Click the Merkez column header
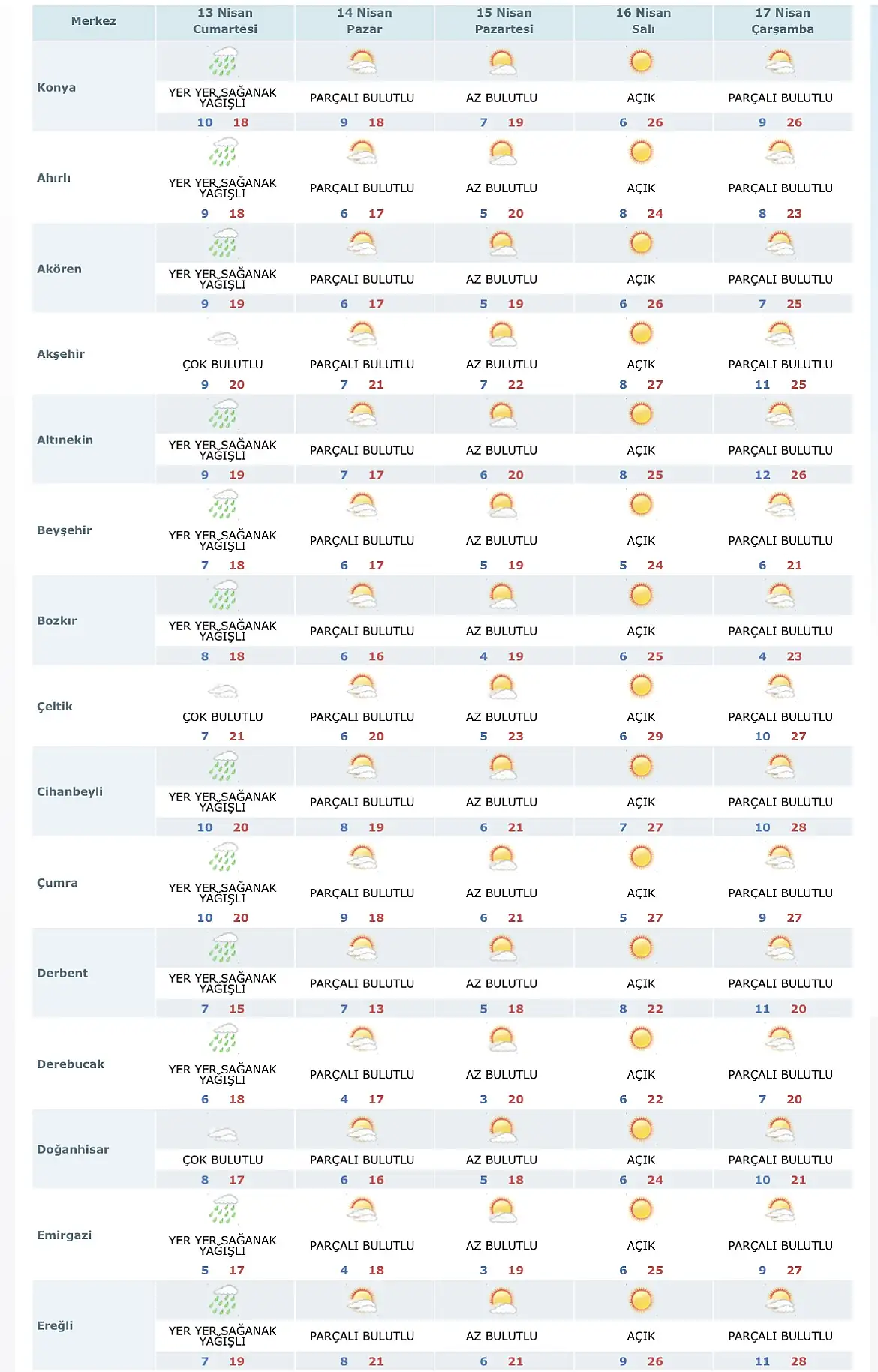Image resolution: width=878 pixels, height=1372 pixels. point(94,21)
